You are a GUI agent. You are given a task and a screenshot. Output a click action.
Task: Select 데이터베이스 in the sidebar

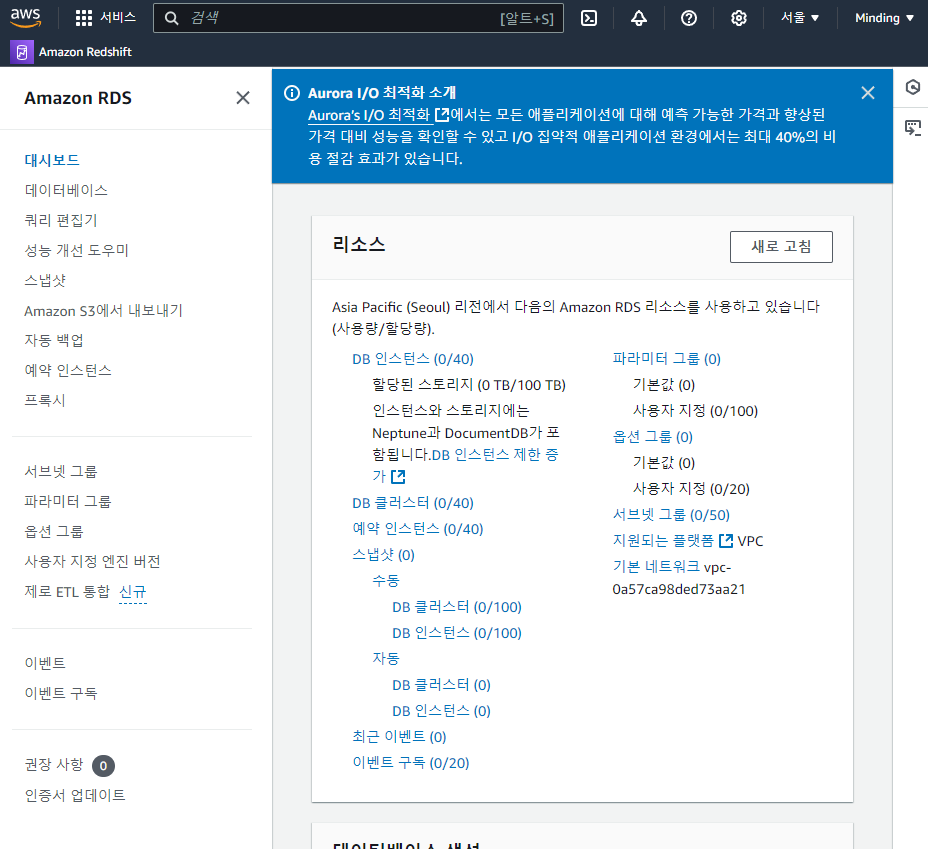coord(66,190)
